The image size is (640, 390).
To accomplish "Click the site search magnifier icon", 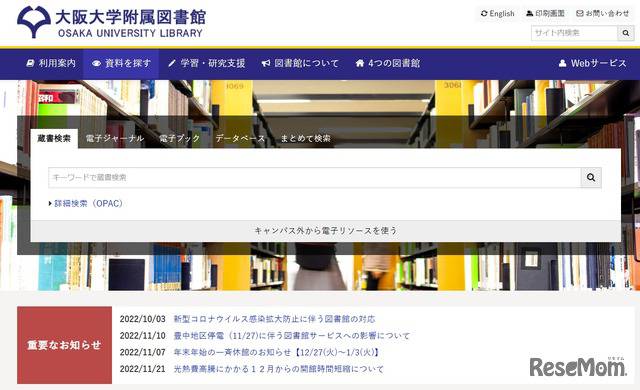I will tap(626, 33).
